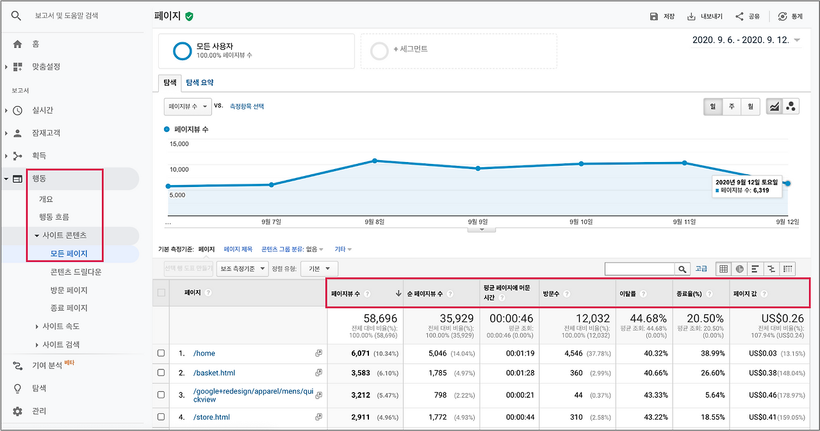
Task: Open 관리 admin gear in sidebar
Action: point(18,411)
